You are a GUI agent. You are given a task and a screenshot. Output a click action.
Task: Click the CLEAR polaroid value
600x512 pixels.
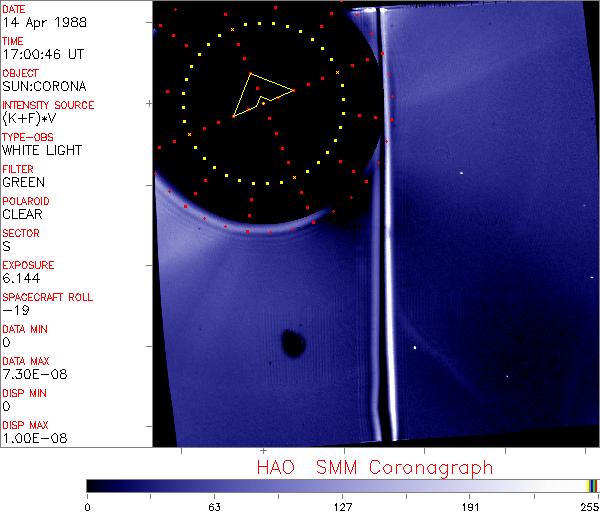click(22, 214)
